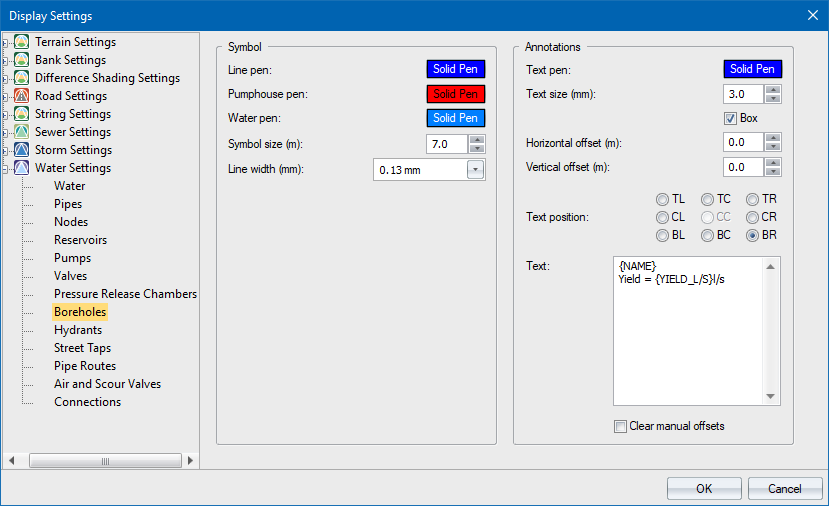Click the Water Settings tree icon
This screenshot has height=506, width=829.
click(22, 168)
